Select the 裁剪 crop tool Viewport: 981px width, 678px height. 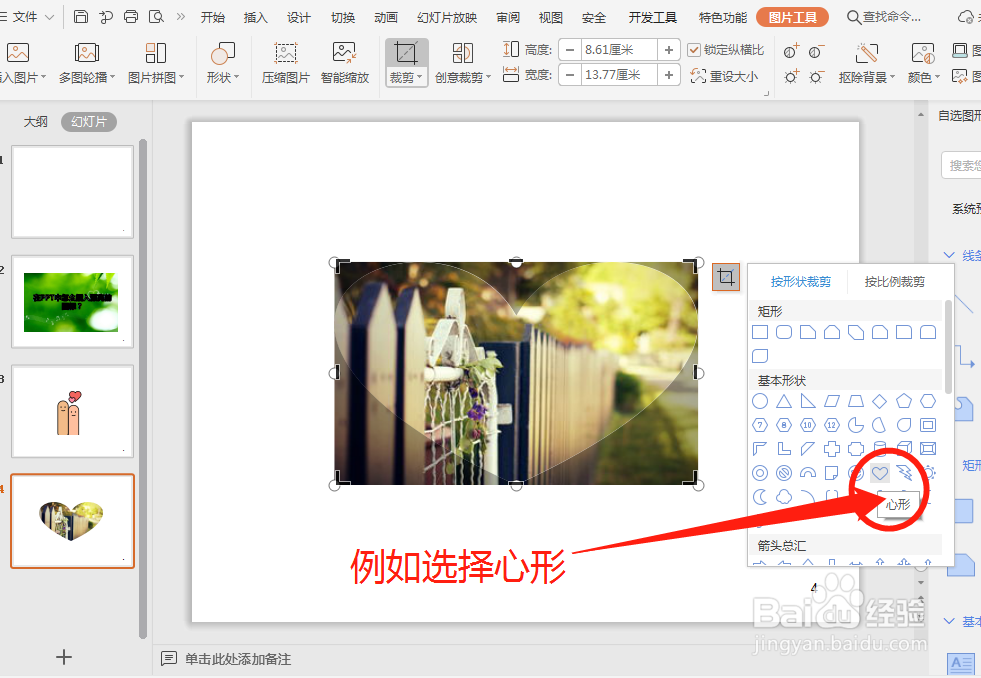tap(405, 55)
